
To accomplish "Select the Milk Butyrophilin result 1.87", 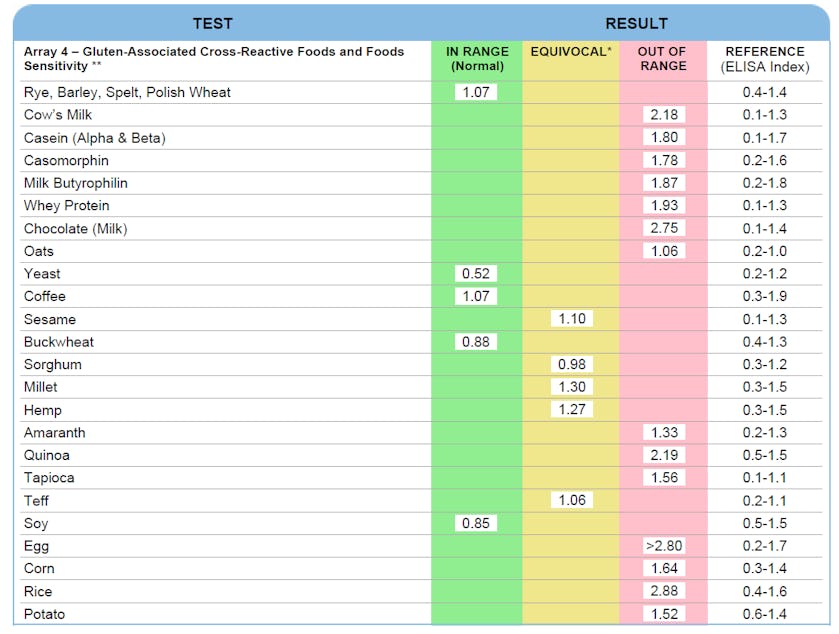I will 664,182.
